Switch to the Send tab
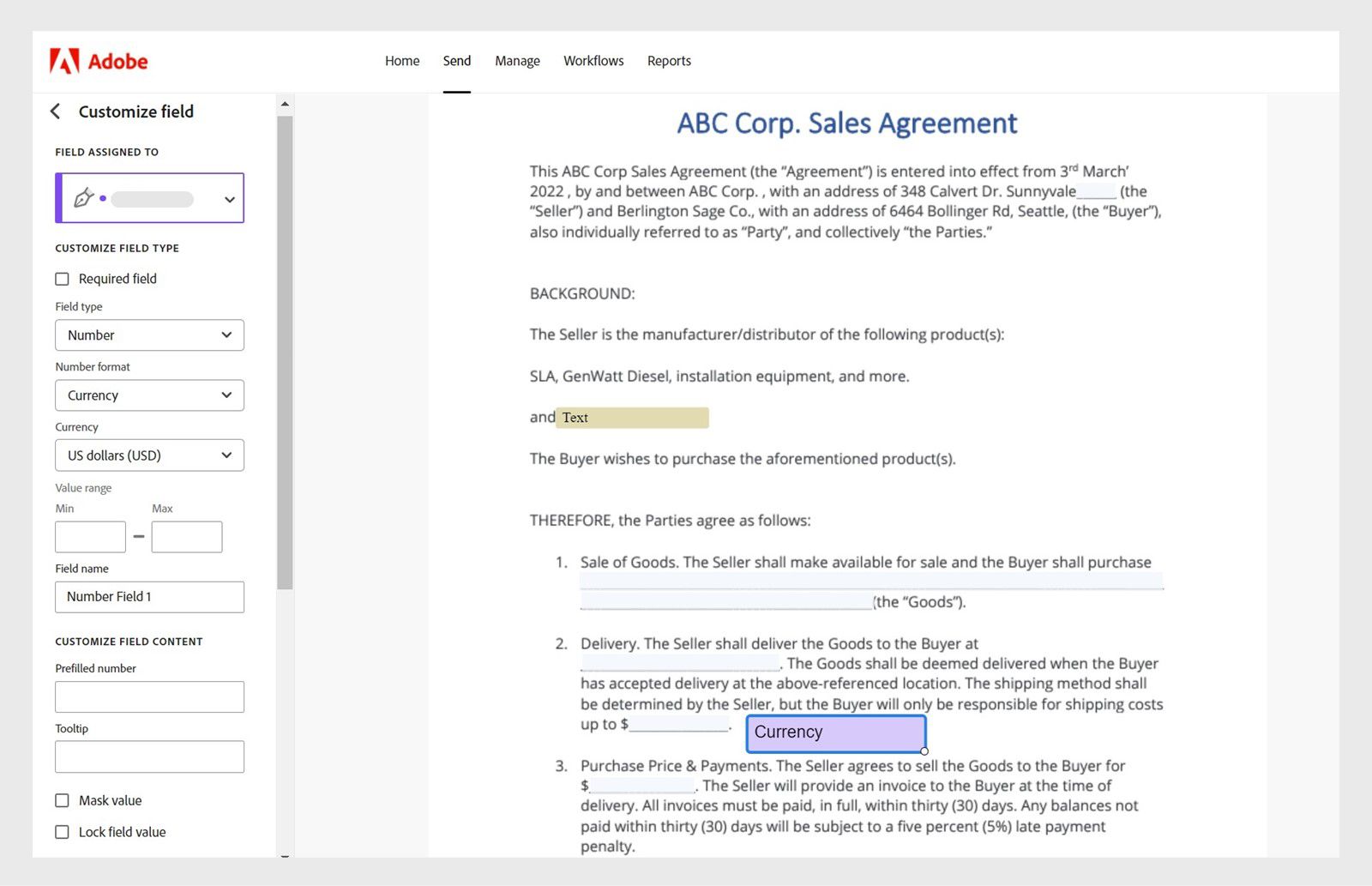The width and height of the screenshot is (1372, 886). [457, 61]
